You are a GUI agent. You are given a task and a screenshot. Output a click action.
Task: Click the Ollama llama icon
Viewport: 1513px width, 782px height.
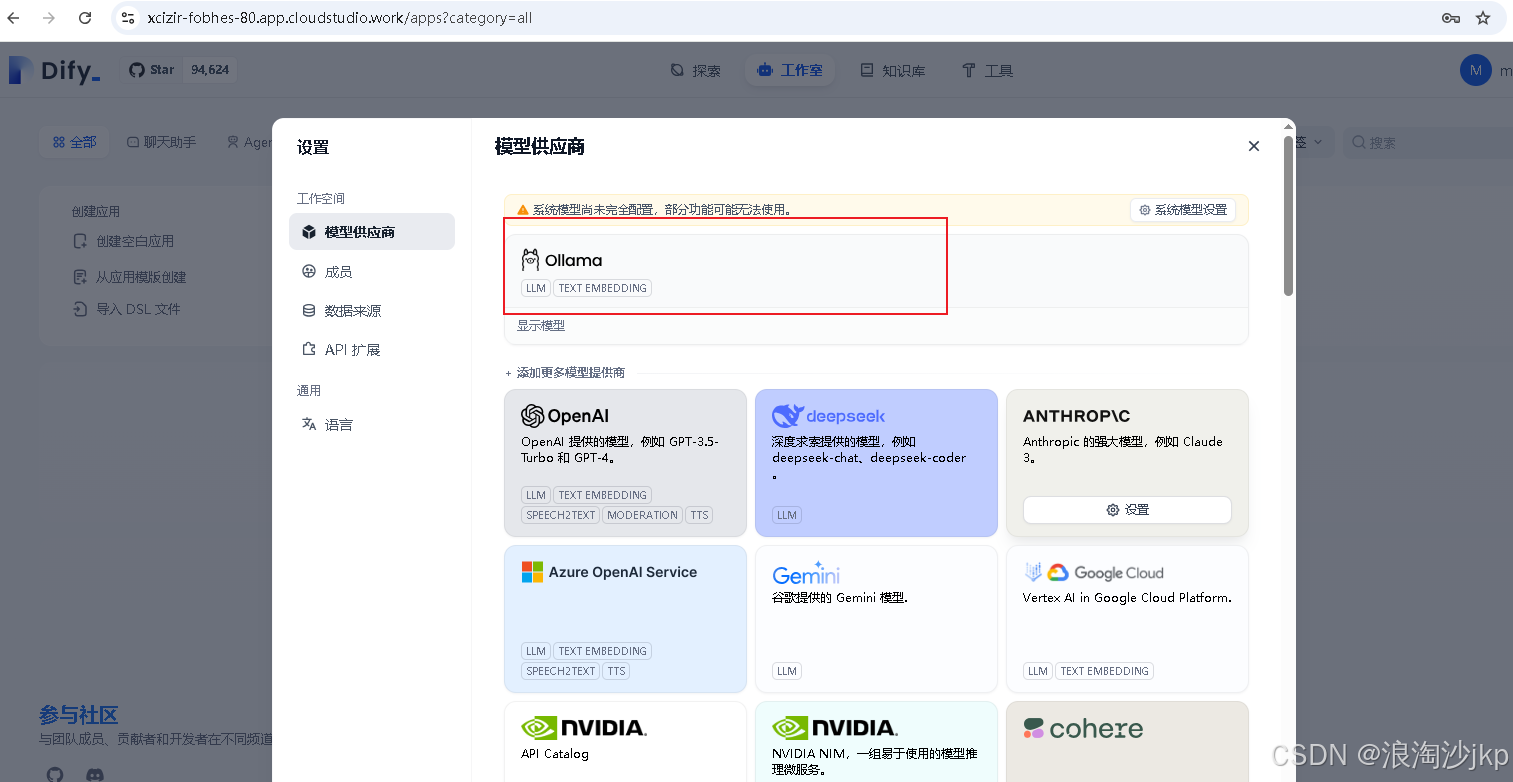[531, 260]
